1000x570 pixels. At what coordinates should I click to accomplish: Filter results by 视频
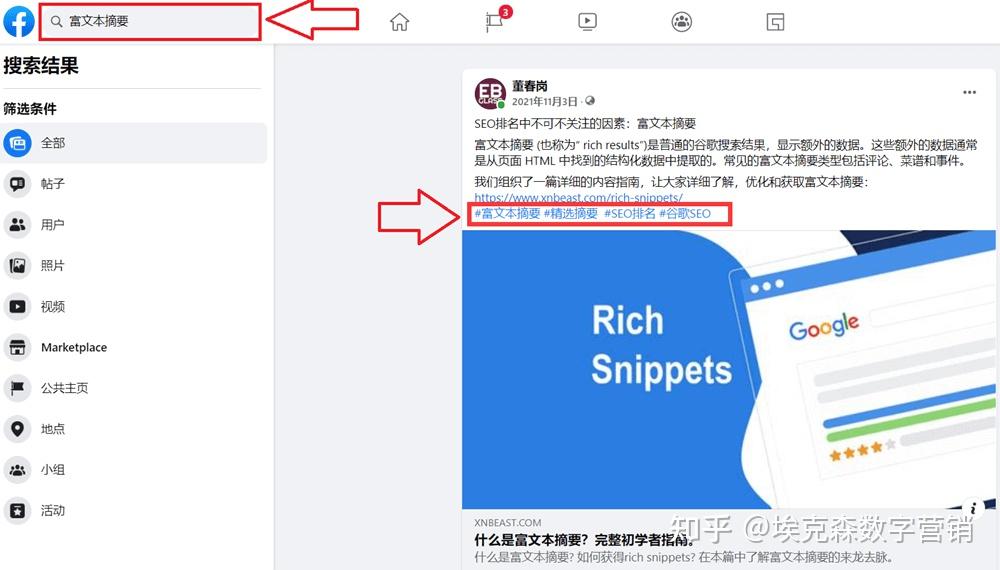tap(134, 306)
